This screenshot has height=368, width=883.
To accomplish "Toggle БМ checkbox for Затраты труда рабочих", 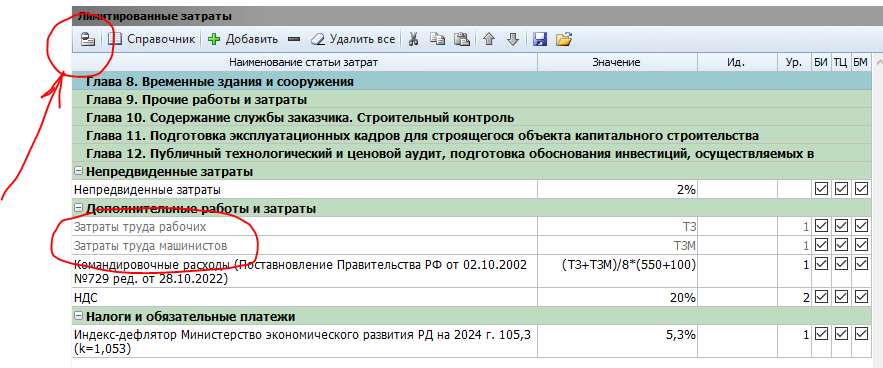I will click(861, 227).
